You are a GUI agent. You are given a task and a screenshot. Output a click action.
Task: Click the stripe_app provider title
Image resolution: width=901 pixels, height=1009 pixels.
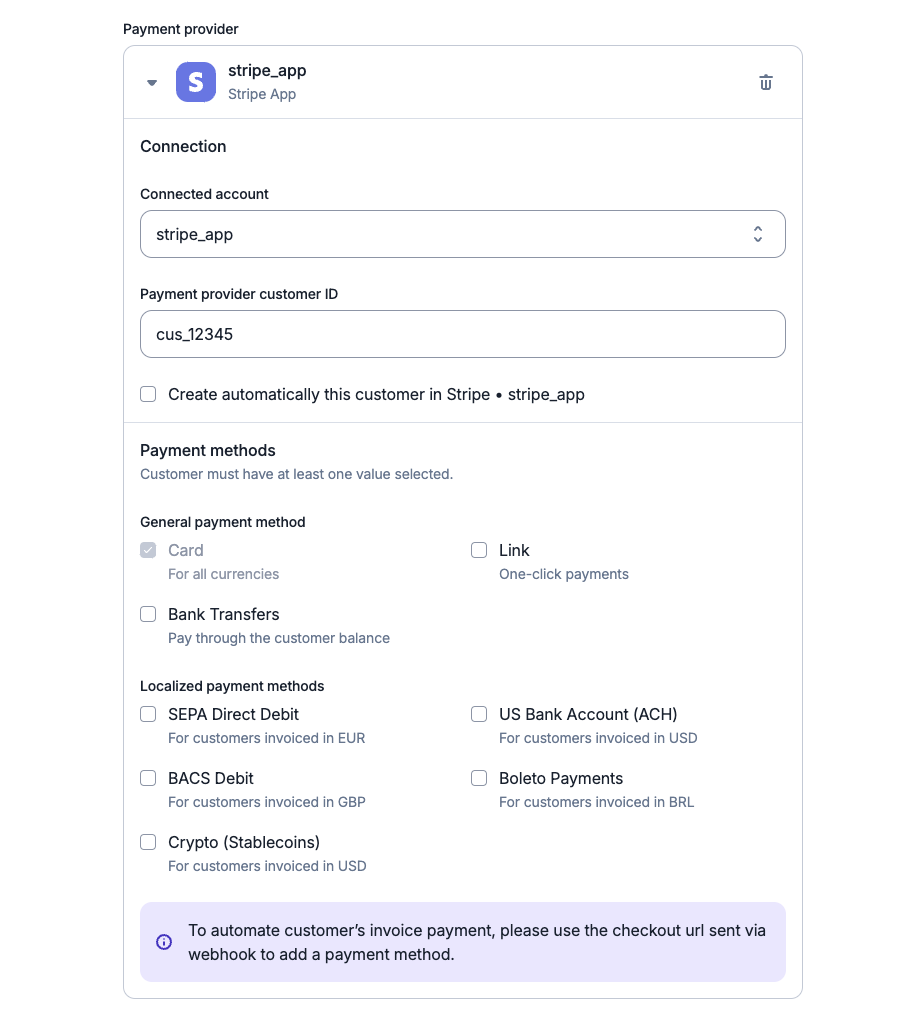pyautogui.click(x=267, y=71)
